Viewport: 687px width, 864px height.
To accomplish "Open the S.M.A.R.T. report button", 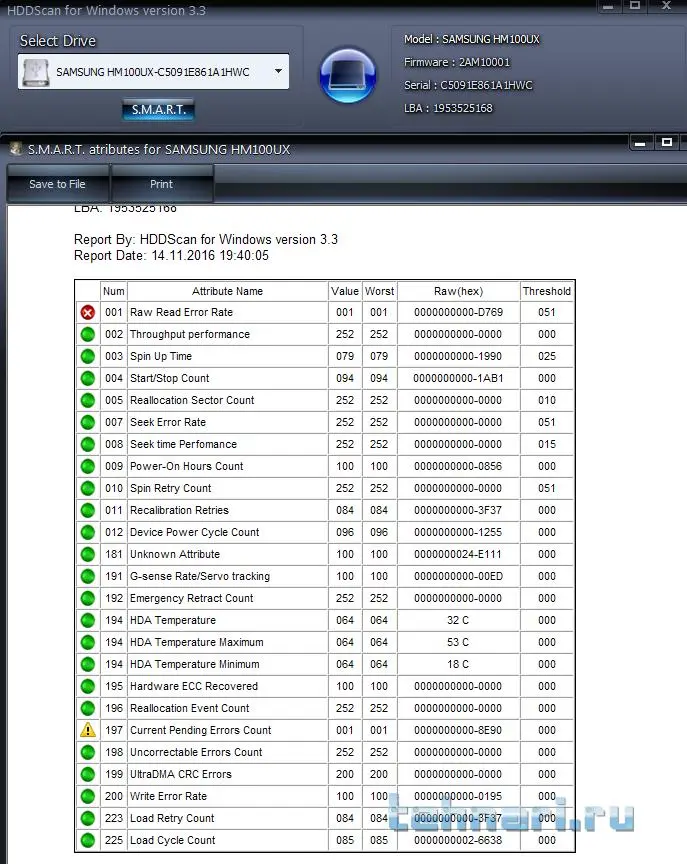I will click(159, 110).
